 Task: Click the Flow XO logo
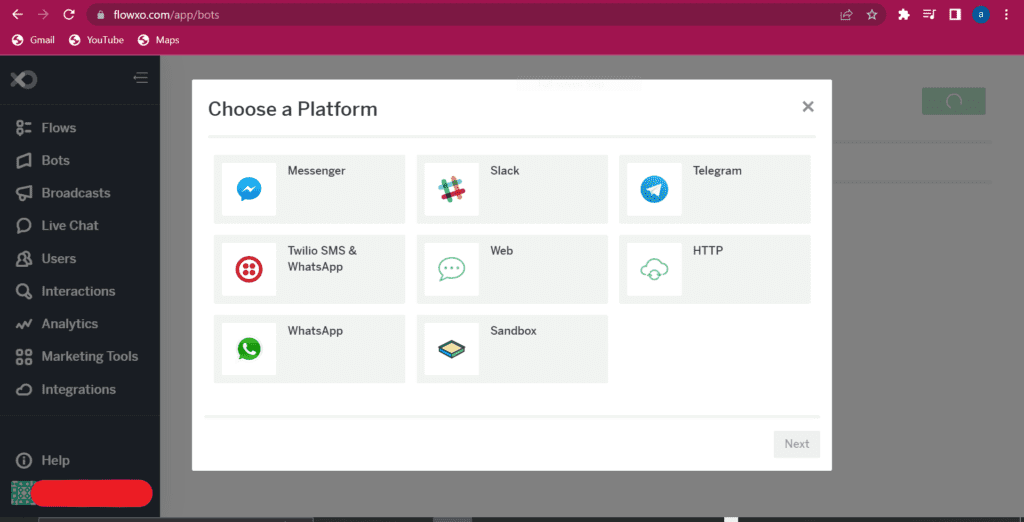24,80
